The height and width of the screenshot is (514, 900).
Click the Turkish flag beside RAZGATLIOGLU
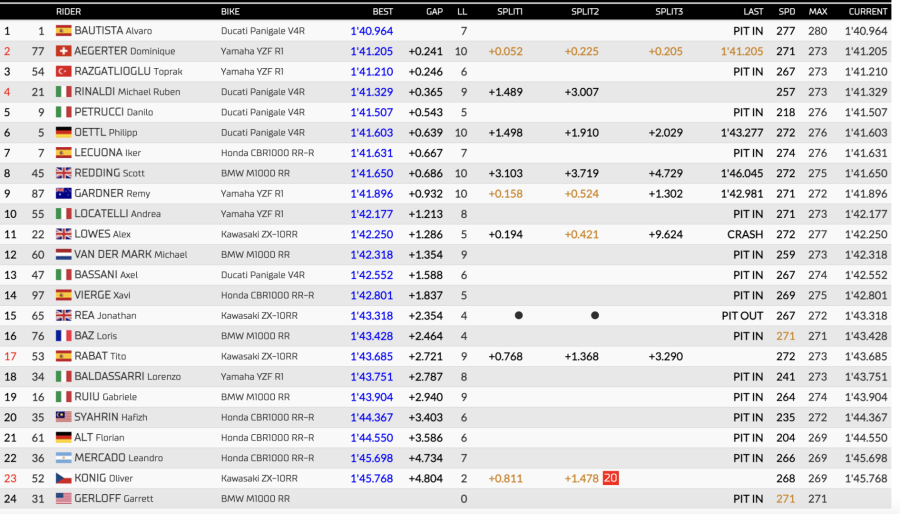(x=64, y=72)
